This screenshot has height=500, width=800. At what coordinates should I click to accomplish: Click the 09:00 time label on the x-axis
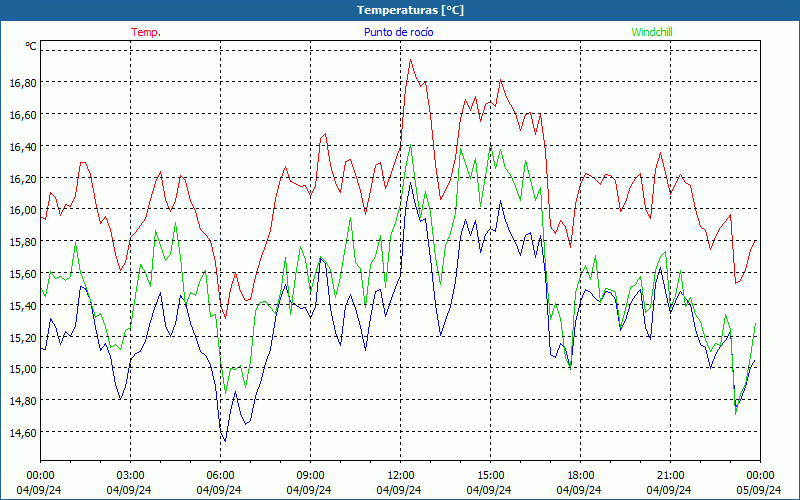point(310,476)
